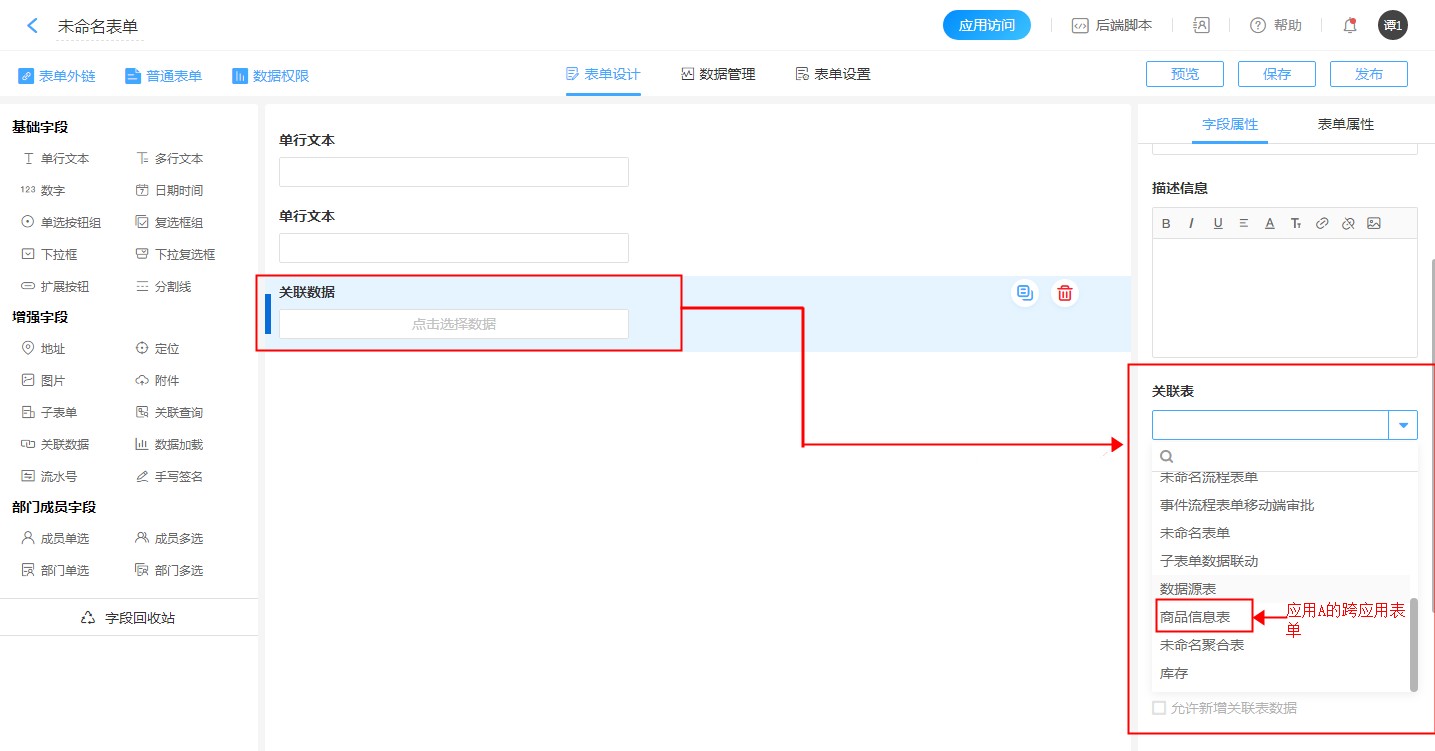Viewport: 1435px width, 751px height.
Task: Switch to 表单属性 tab
Action: point(1345,124)
